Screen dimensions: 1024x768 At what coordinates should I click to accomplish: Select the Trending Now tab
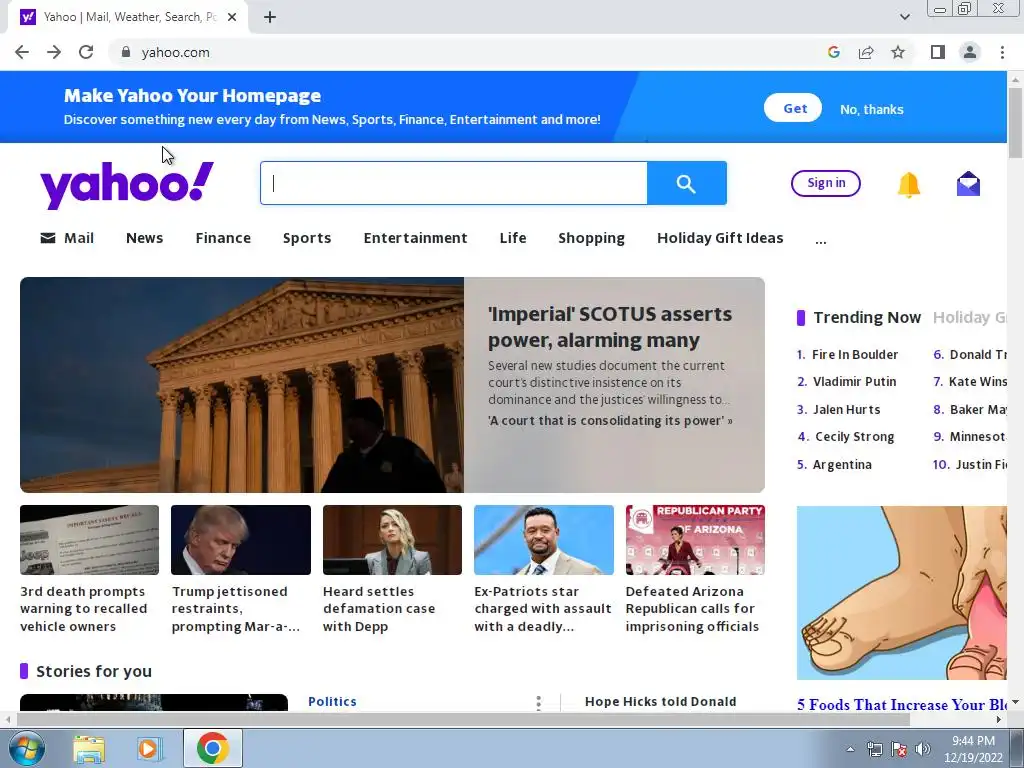coord(867,317)
